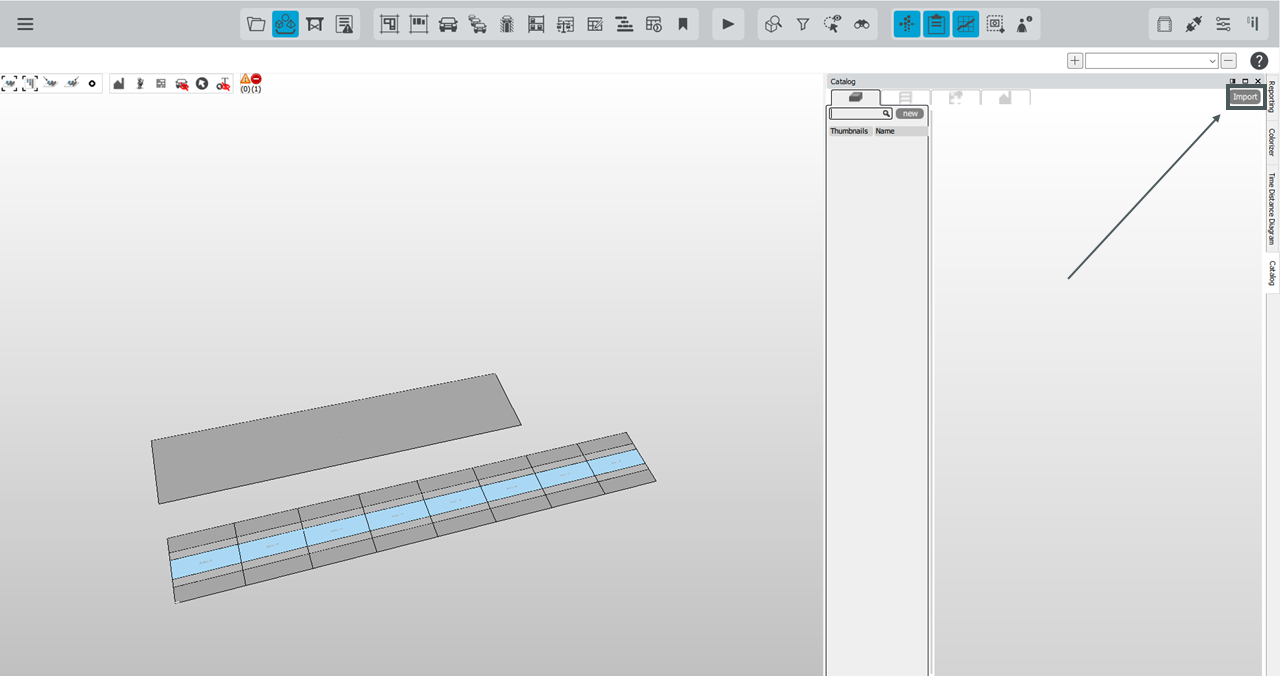Click the binoculars search icon
Viewport: 1280px width, 676px height.
(x=861, y=24)
